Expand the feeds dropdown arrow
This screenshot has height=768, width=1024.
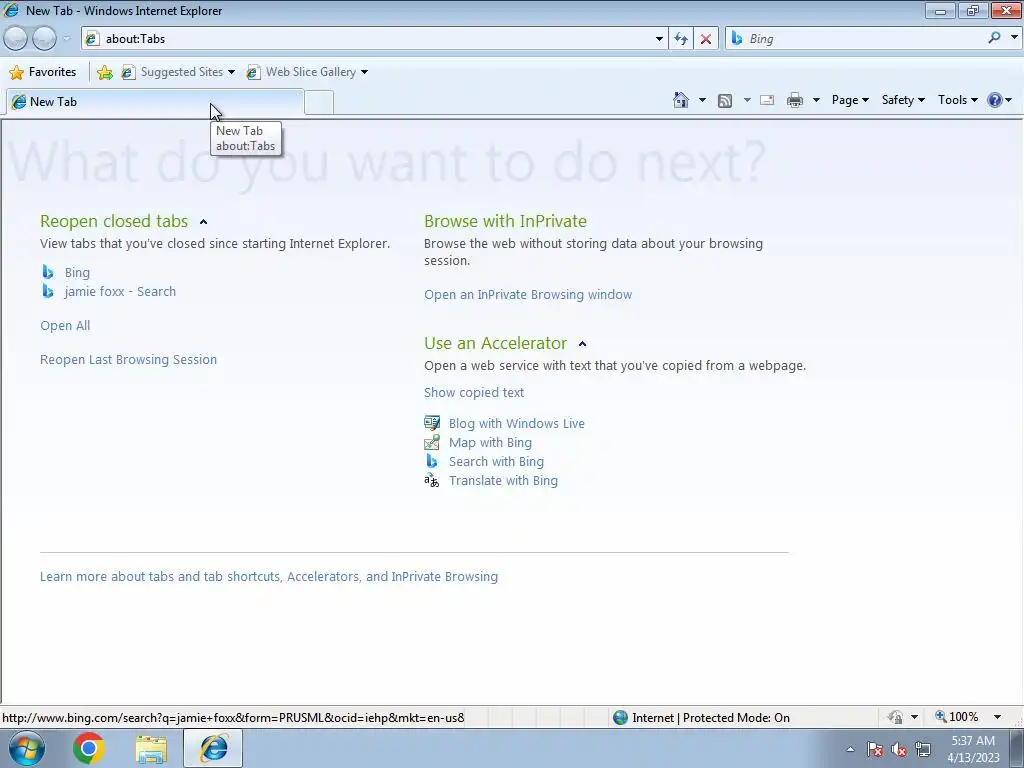click(747, 100)
